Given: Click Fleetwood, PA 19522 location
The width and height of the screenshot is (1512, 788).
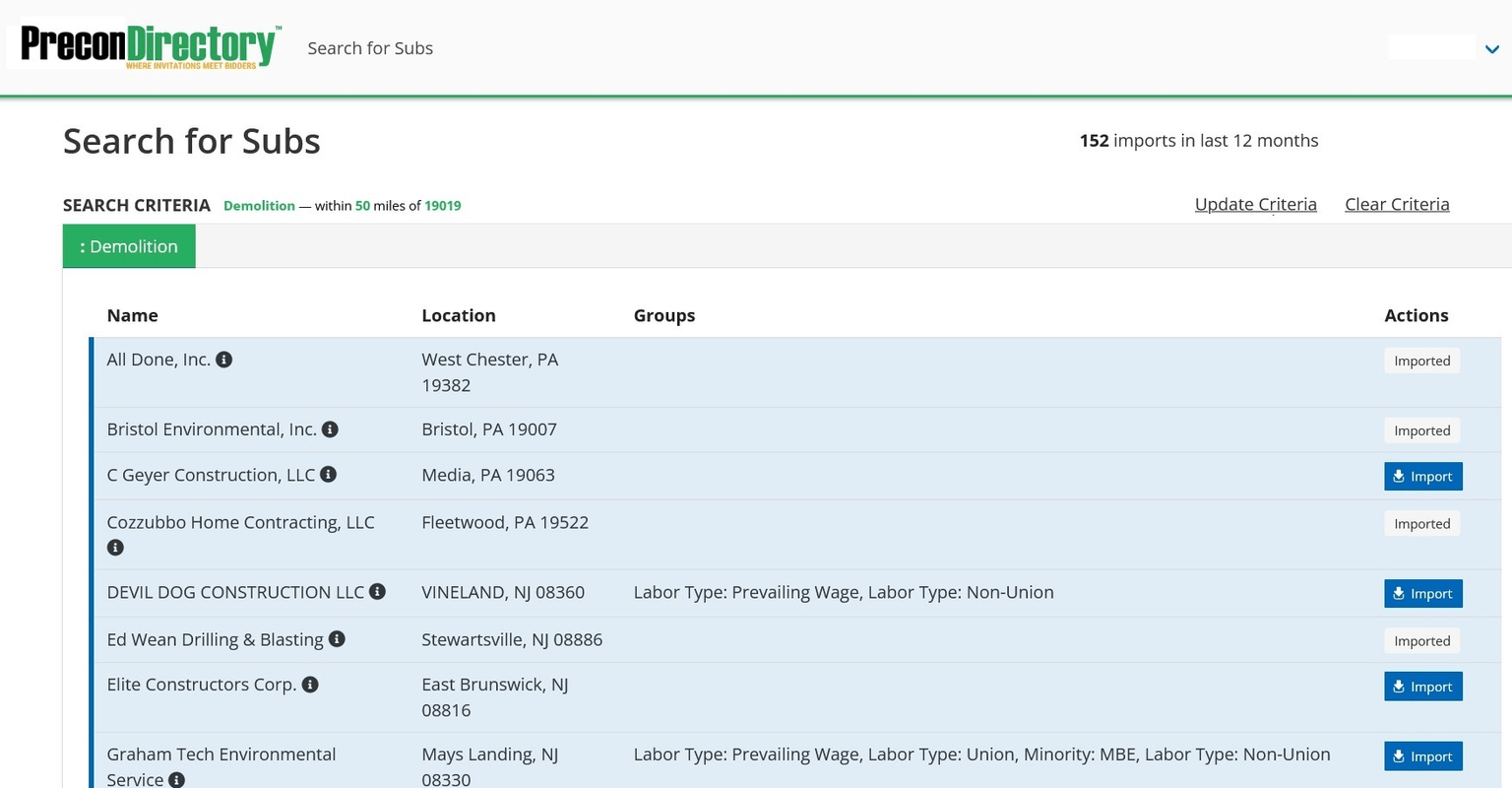Looking at the screenshot, I should click(x=505, y=522).
